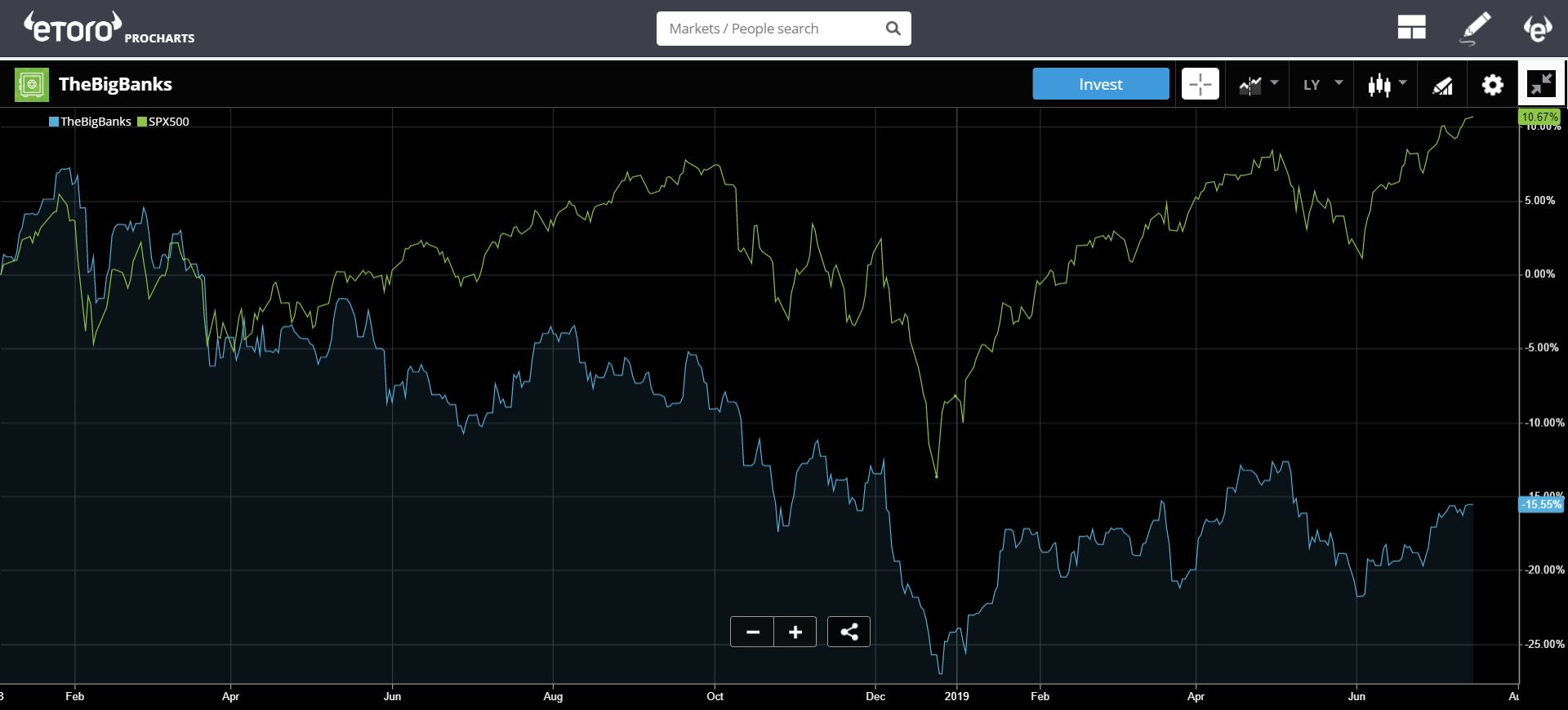Select the pencil drawing tool in header
The image size is (1568, 710).
[1475, 28]
